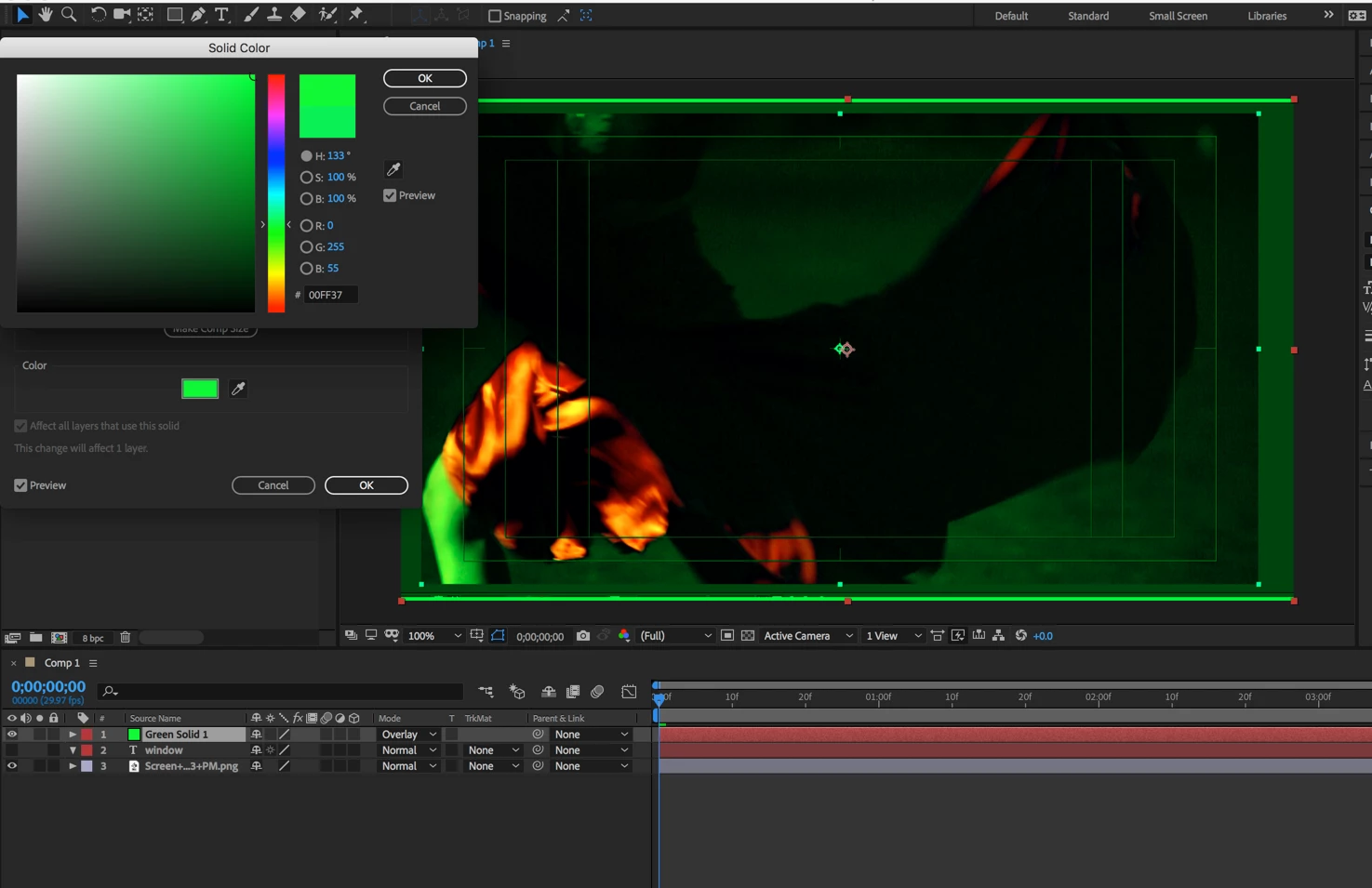Select the Pen tool
Image resolution: width=1372 pixels, height=888 pixels.
(x=198, y=15)
